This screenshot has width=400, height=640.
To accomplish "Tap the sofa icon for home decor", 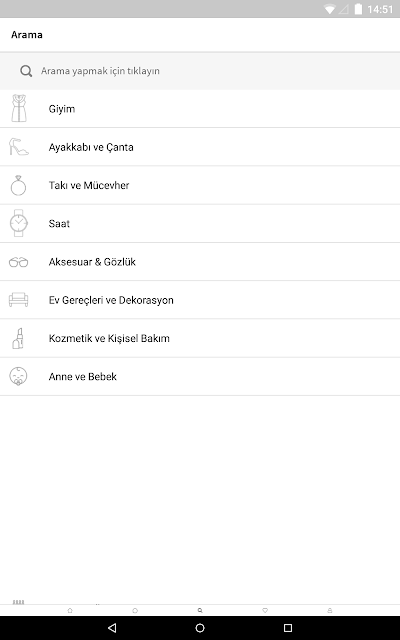I will pos(18,300).
